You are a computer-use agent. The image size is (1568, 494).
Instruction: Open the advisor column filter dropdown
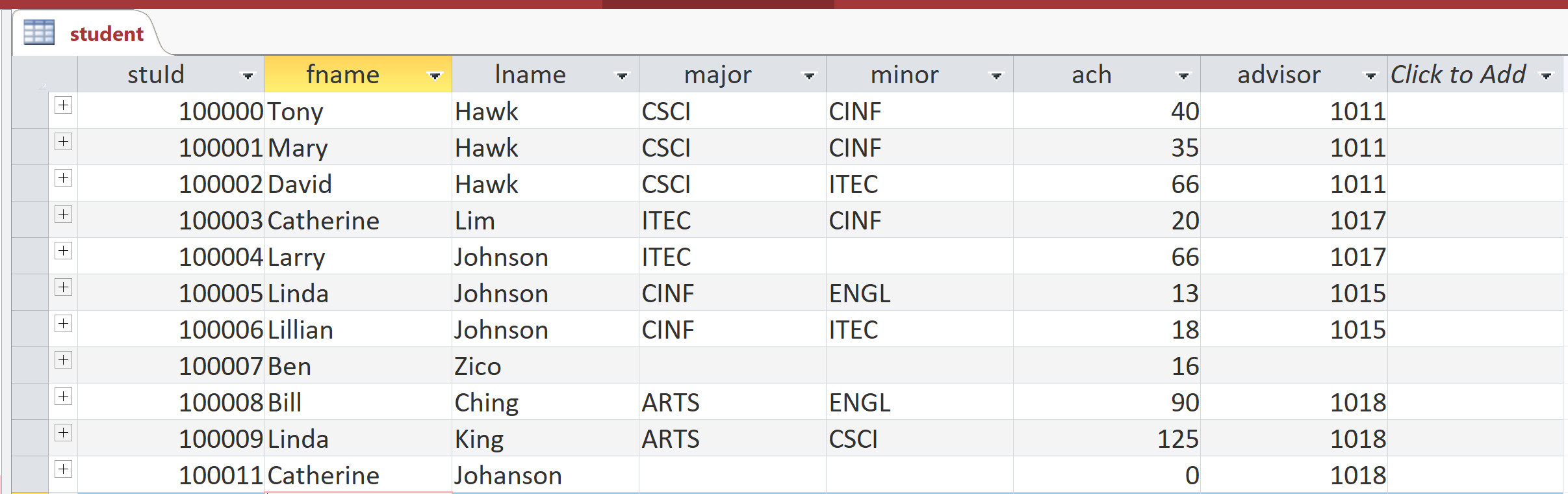1370,76
